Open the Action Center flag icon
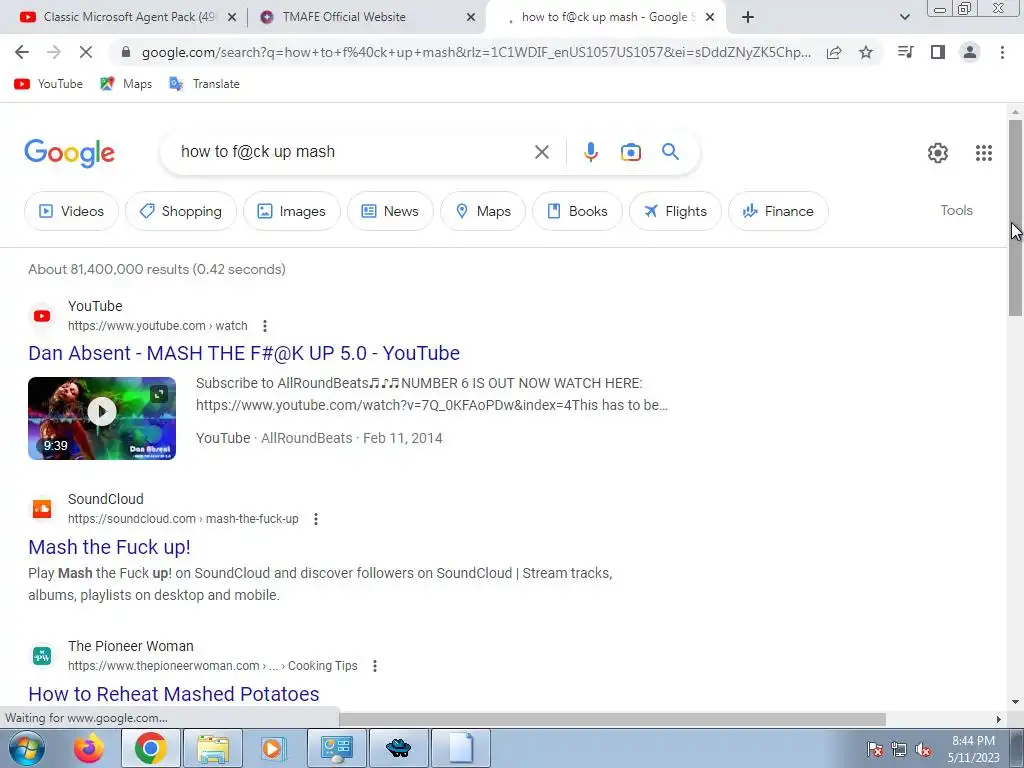The image size is (1024, 768). coord(874,749)
